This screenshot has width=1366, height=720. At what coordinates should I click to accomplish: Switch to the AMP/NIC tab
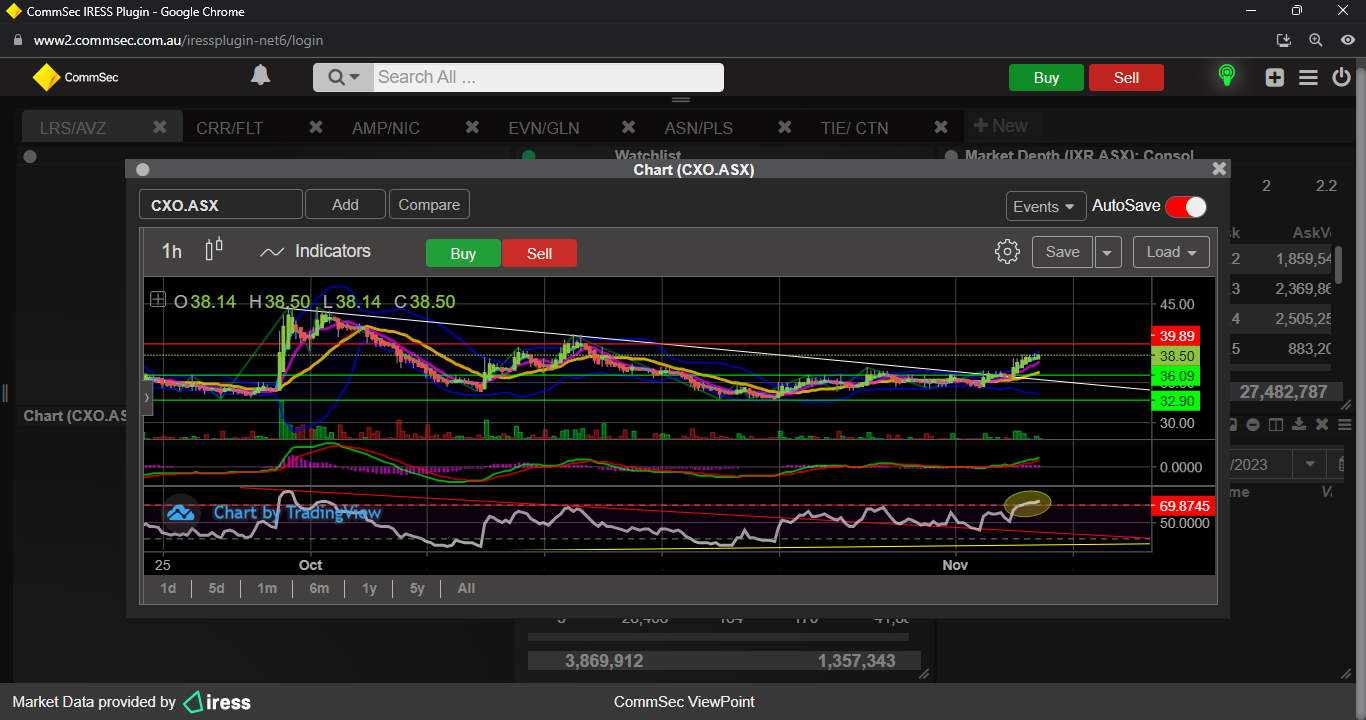point(386,128)
